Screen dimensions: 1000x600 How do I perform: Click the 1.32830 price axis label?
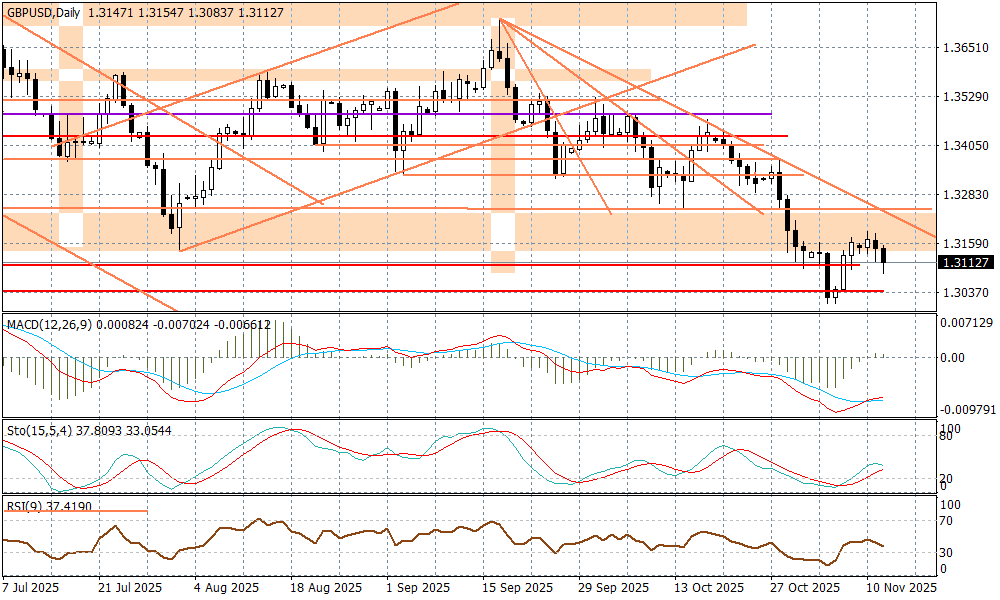point(965,194)
